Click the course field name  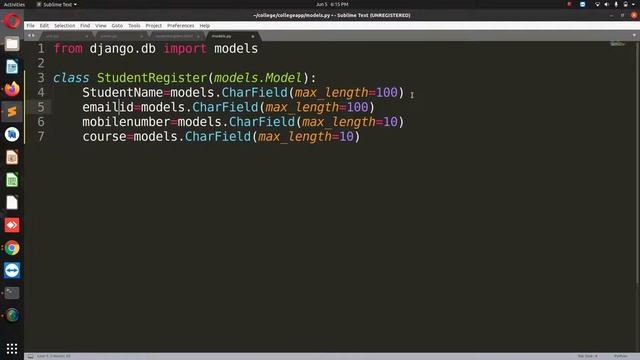(104, 137)
